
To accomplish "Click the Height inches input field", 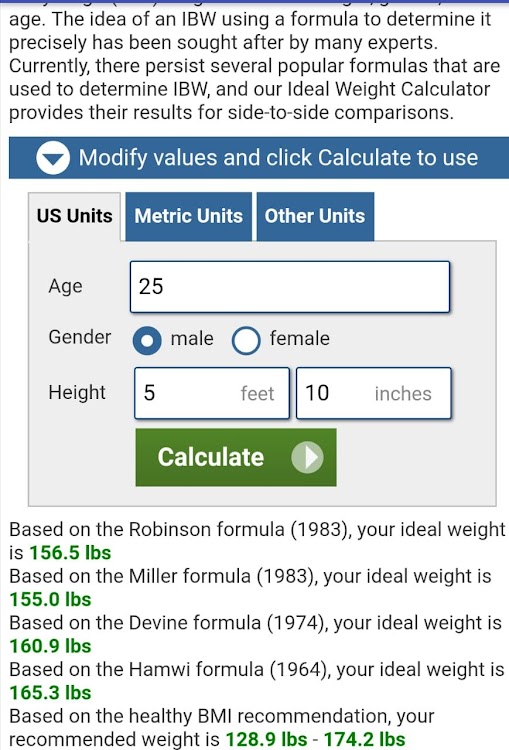I will pyautogui.click(x=374, y=393).
